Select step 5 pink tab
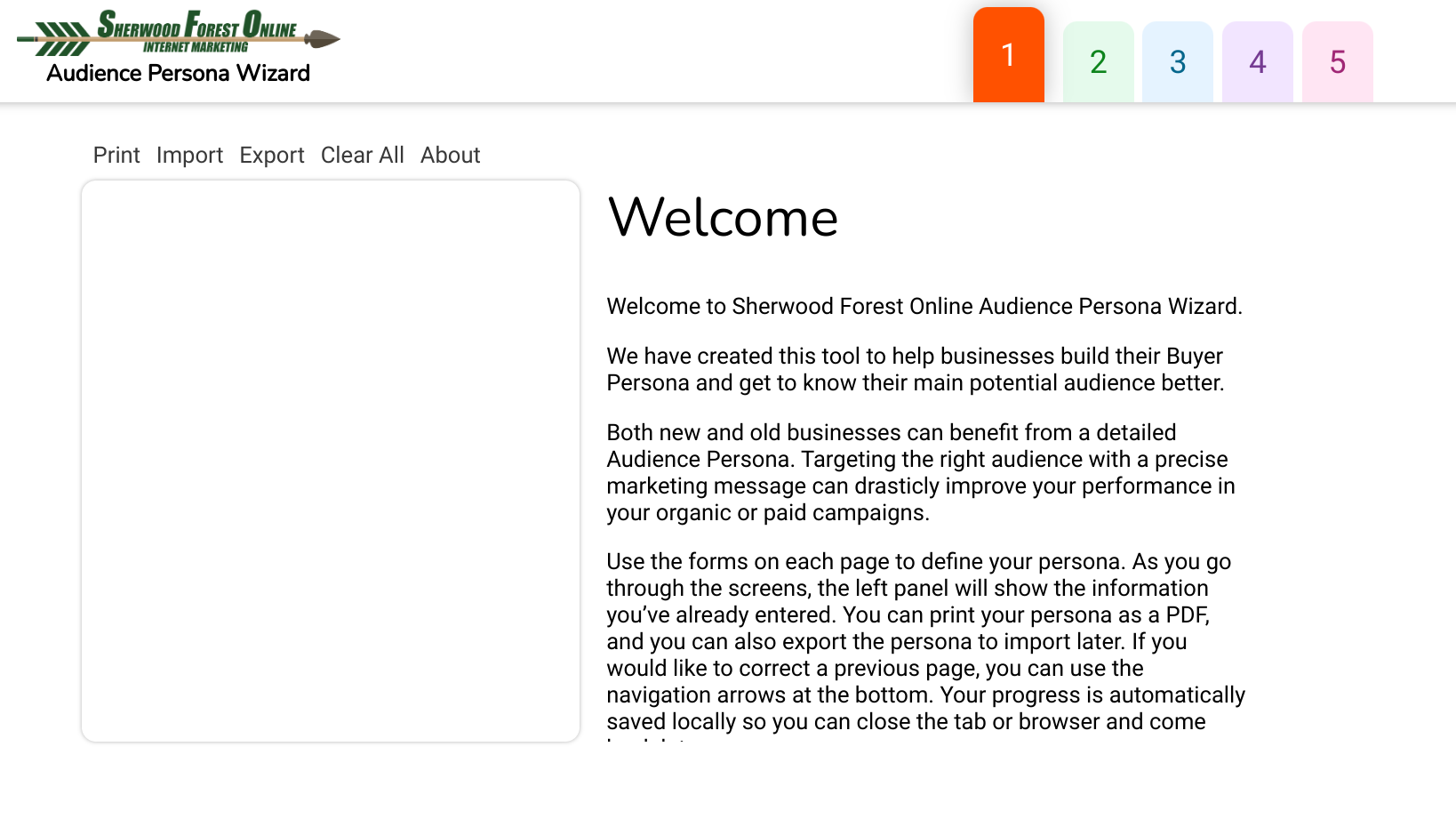Viewport: 1456px width, 819px height. coord(1337,62)
